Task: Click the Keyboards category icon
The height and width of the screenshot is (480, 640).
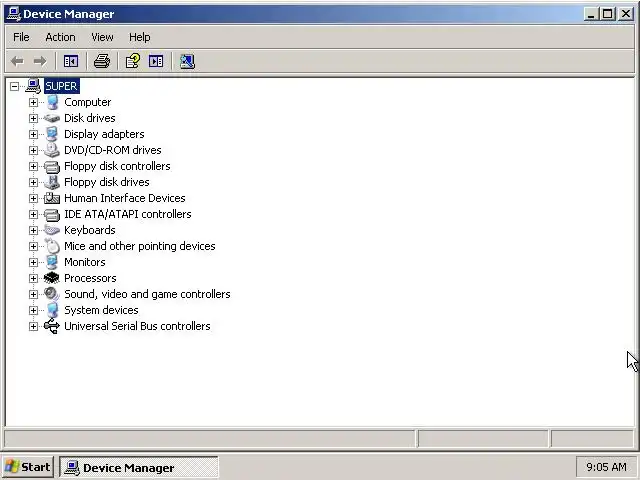Action: point(52,230)
